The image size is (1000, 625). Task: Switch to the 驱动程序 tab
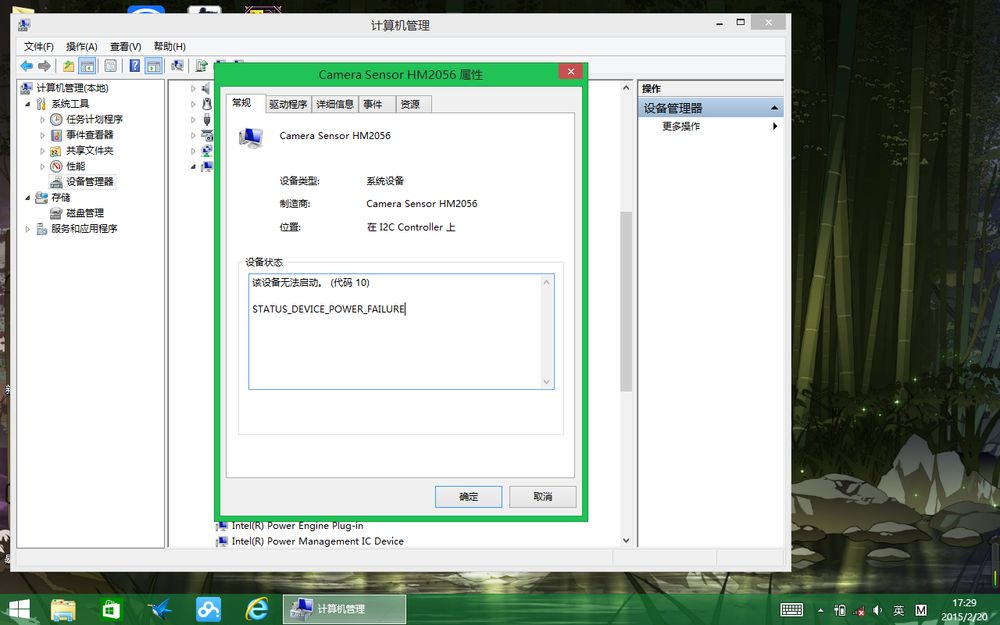288,104
